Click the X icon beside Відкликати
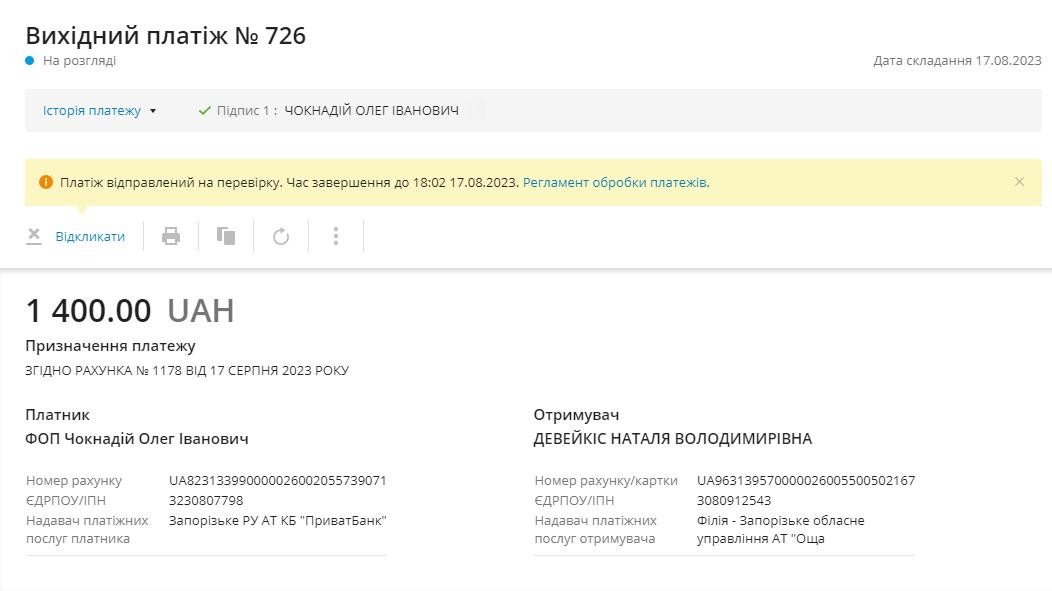 pyautogui.click(x=34, y=236)
